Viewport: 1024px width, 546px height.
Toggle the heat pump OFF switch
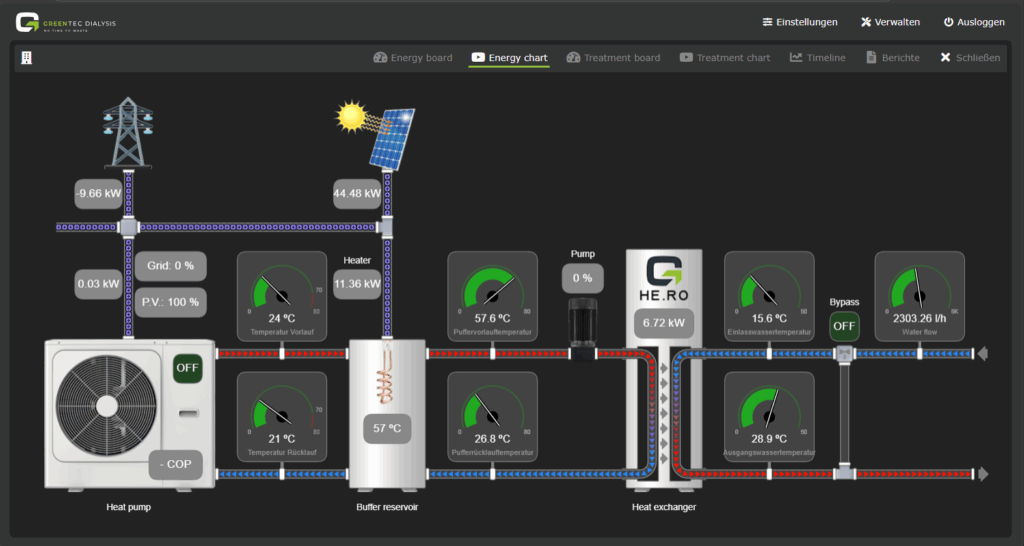(188, 367)
